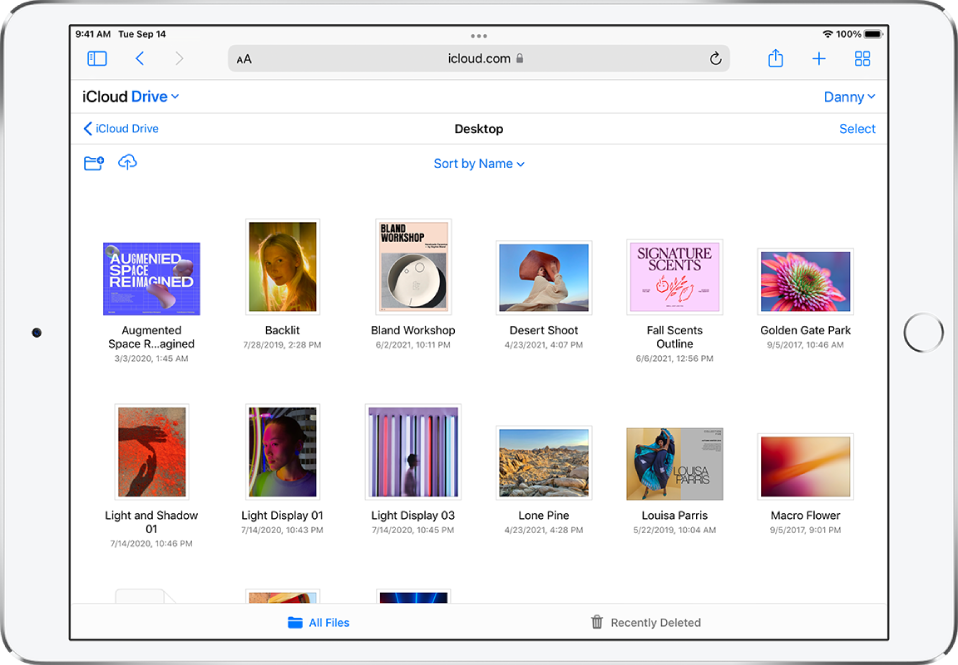Show the tab overview grid

click(862, 59)
